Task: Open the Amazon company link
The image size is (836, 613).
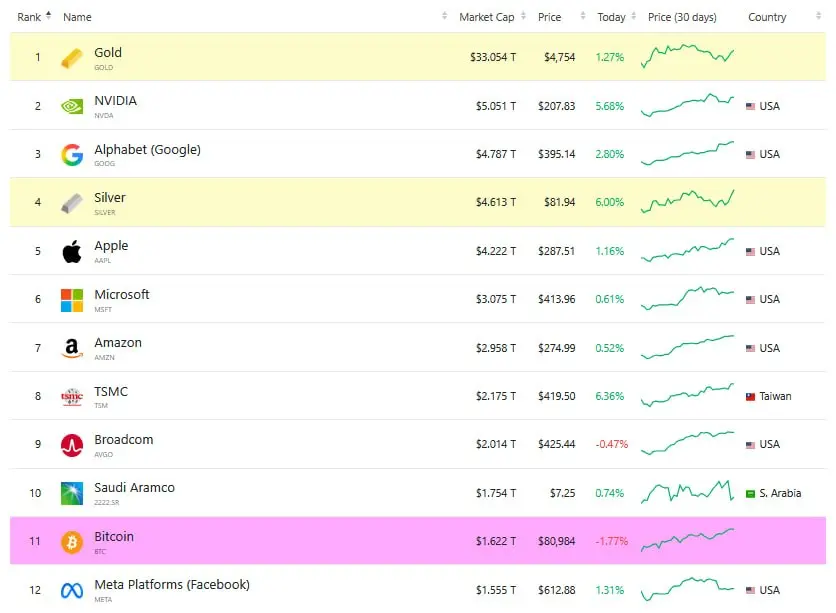Action: [118, 343]
